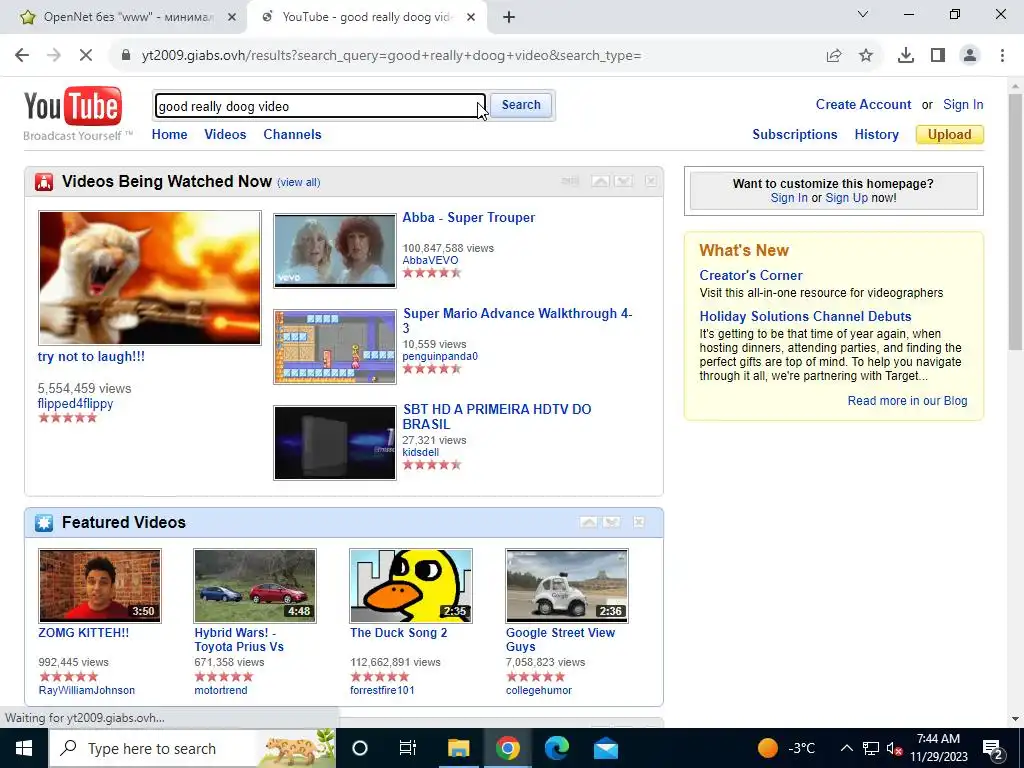Screen dimensions: 1024x768
Task: Open Task View on the taskbar
Action: point(408,748)
